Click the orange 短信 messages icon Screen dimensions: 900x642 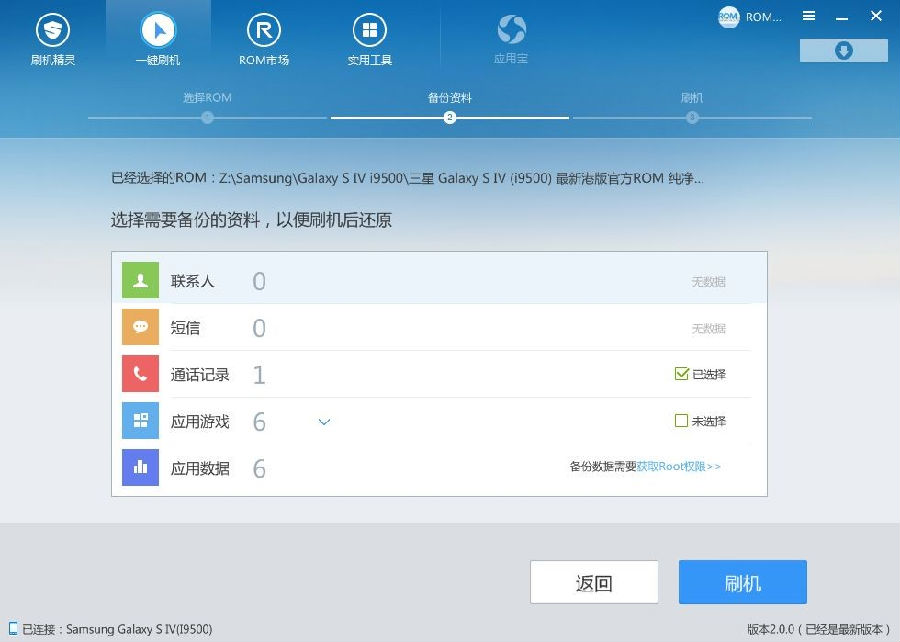pyautogui.click(x=140, y=327)
